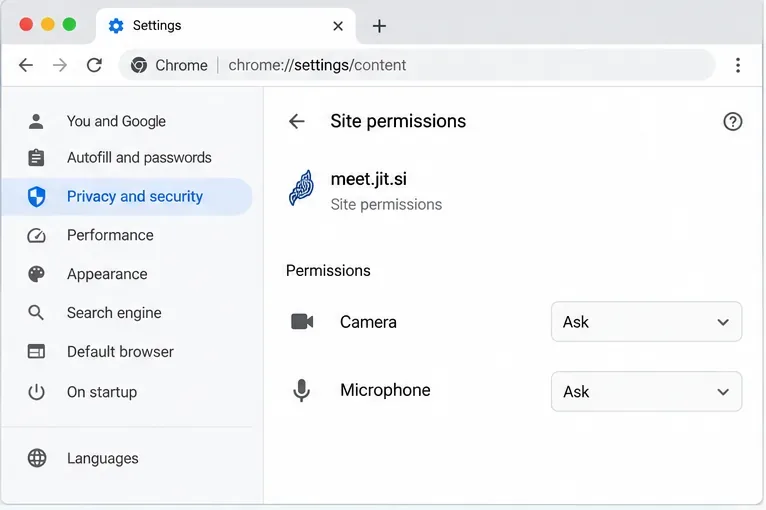Image resolution: width=766 pixels, height=510 pixels.
Task: Click the yellow minimize window button
Action: 48,24
